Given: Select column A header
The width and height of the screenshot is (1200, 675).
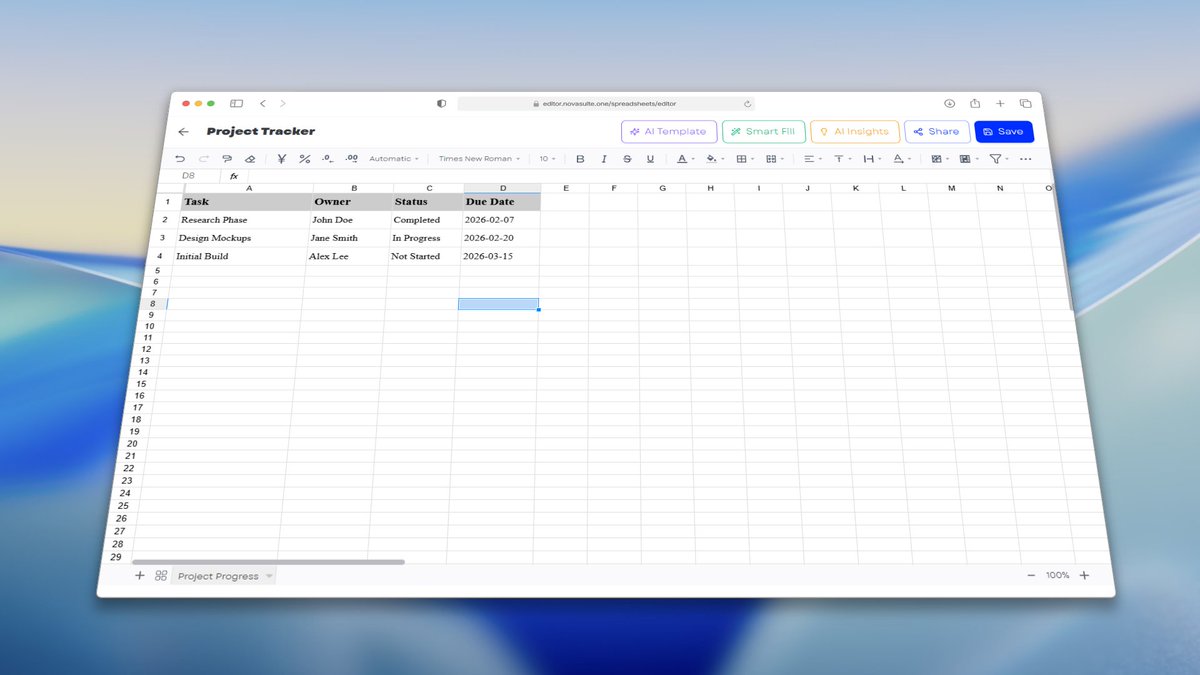Looking at the screenshot, I should 249,188.
